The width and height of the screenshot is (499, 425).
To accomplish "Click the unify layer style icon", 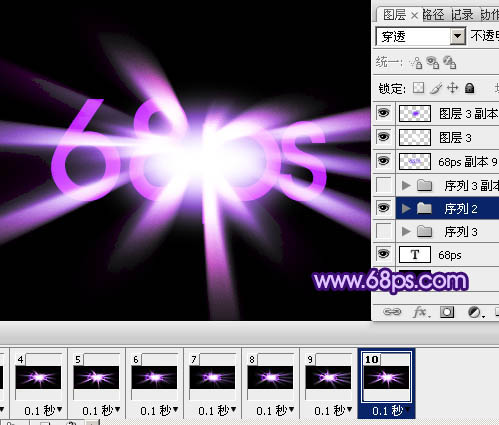I will click(x=449, y=62).
